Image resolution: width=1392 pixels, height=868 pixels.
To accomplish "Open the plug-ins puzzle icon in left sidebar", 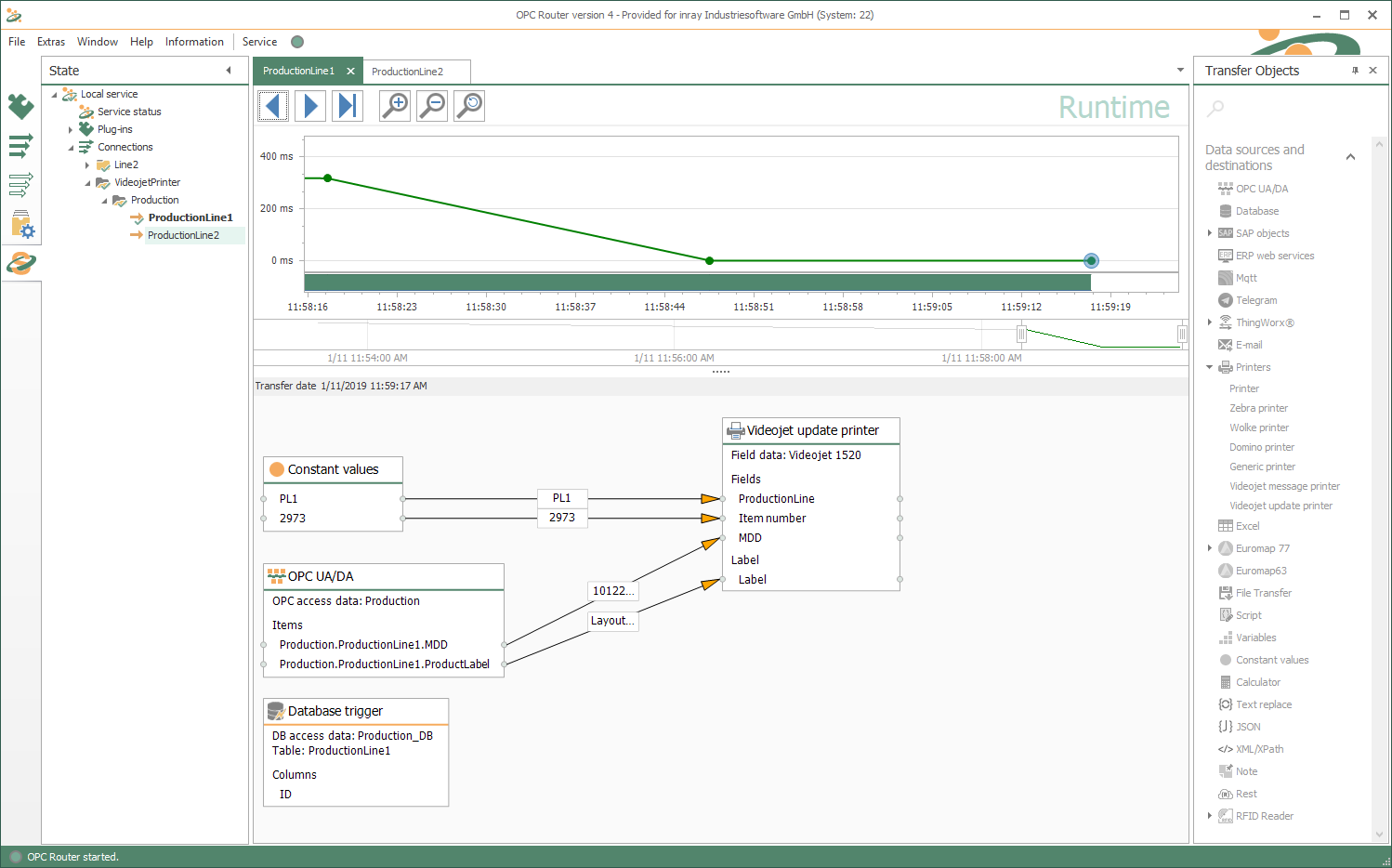I will coord(20,107).
